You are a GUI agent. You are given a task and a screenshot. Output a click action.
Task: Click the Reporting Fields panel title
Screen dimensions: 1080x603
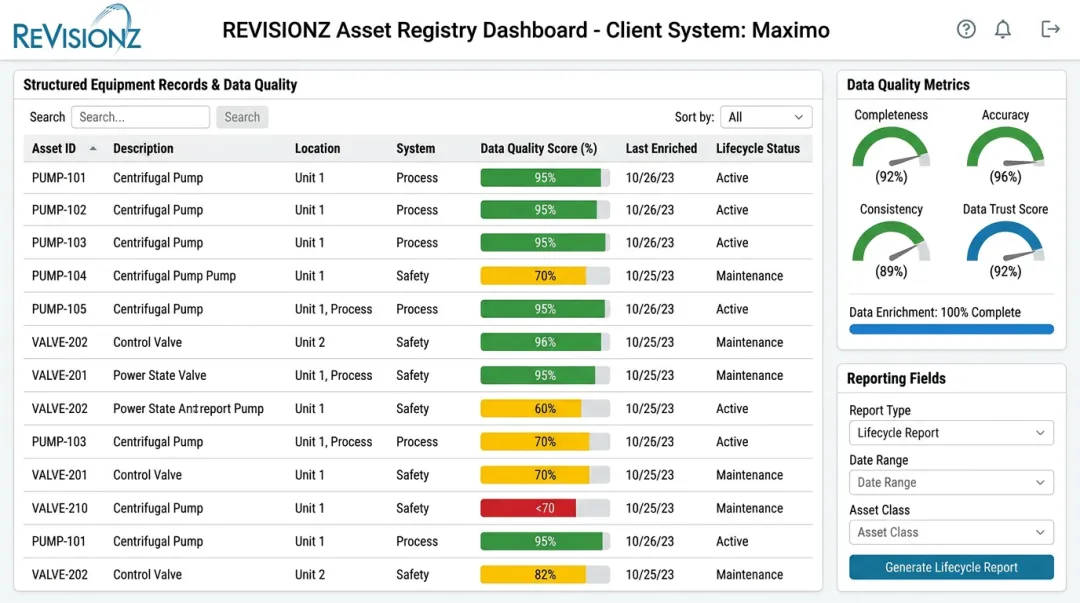tap(896, 378)
